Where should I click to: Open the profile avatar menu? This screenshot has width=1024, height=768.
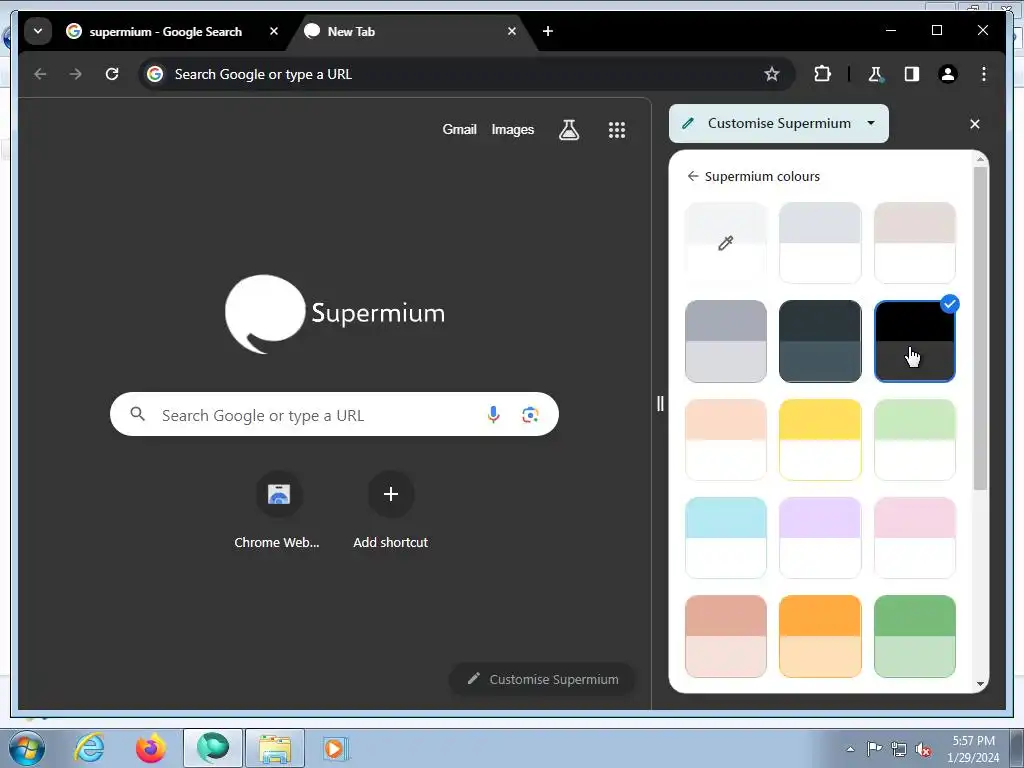point(948,74)
